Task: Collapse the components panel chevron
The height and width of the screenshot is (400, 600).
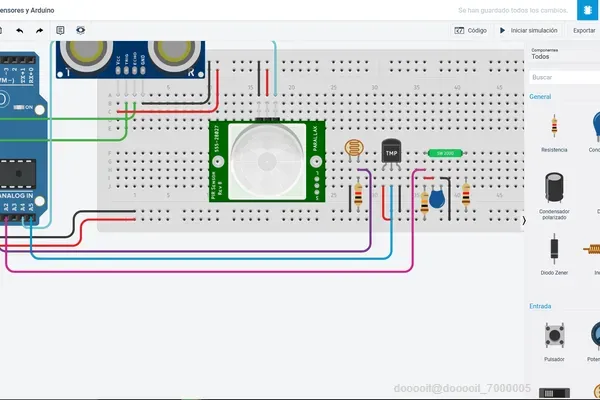Action: pyautogui.click(x=524, y=220)
